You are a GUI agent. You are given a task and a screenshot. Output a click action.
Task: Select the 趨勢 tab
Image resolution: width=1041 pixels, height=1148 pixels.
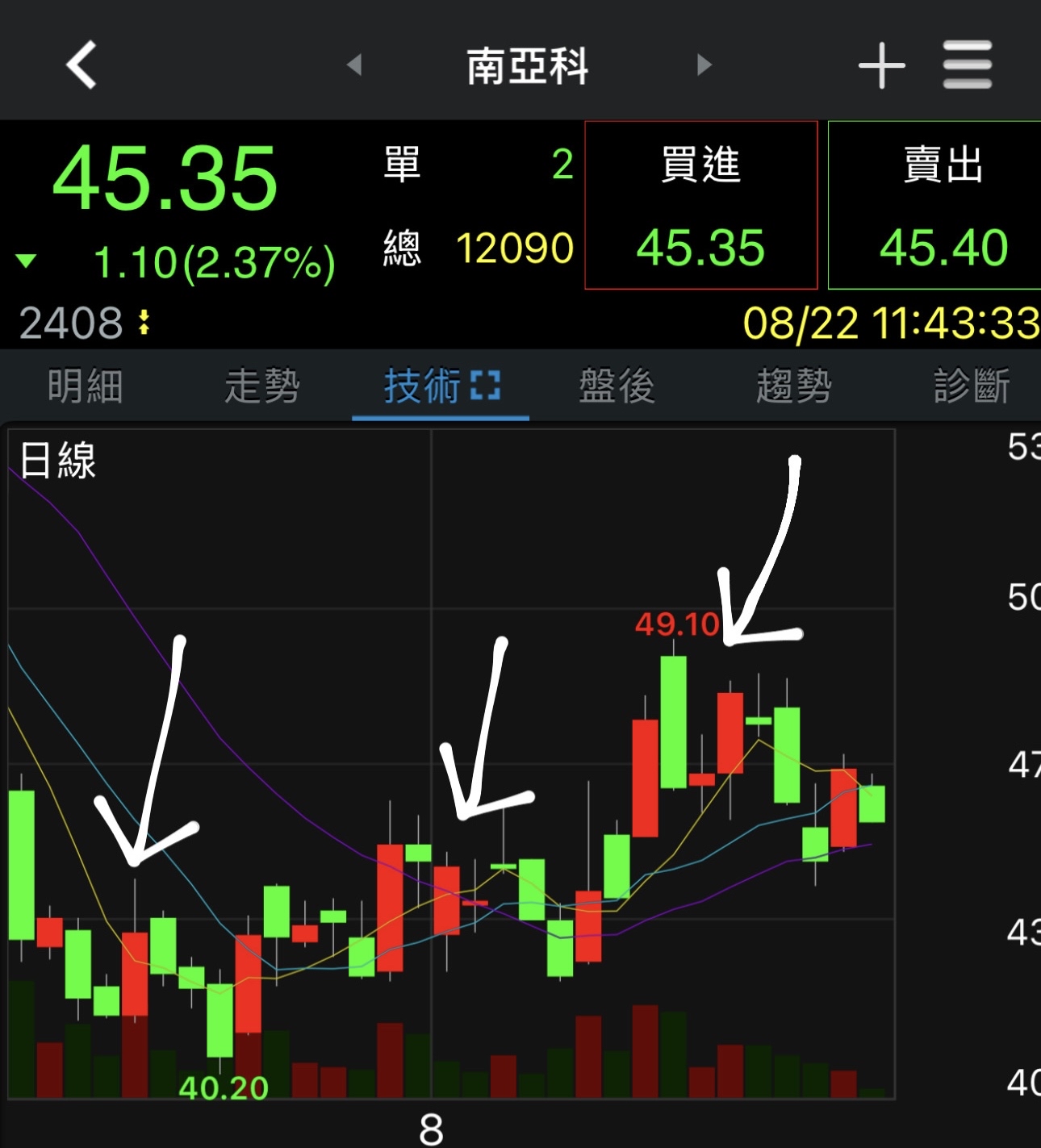(795, 386)
